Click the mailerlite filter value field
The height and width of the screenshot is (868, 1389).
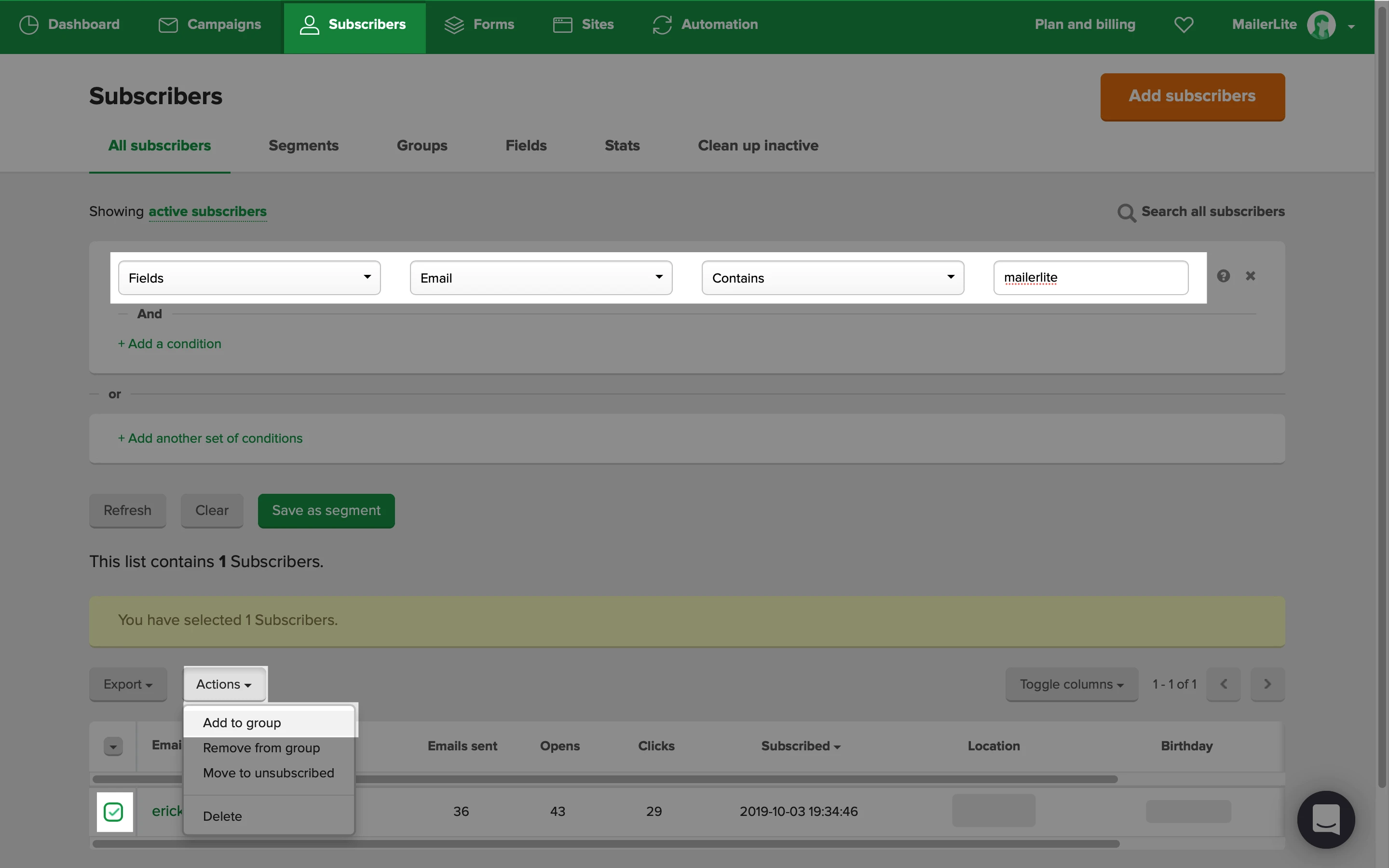1090,278
